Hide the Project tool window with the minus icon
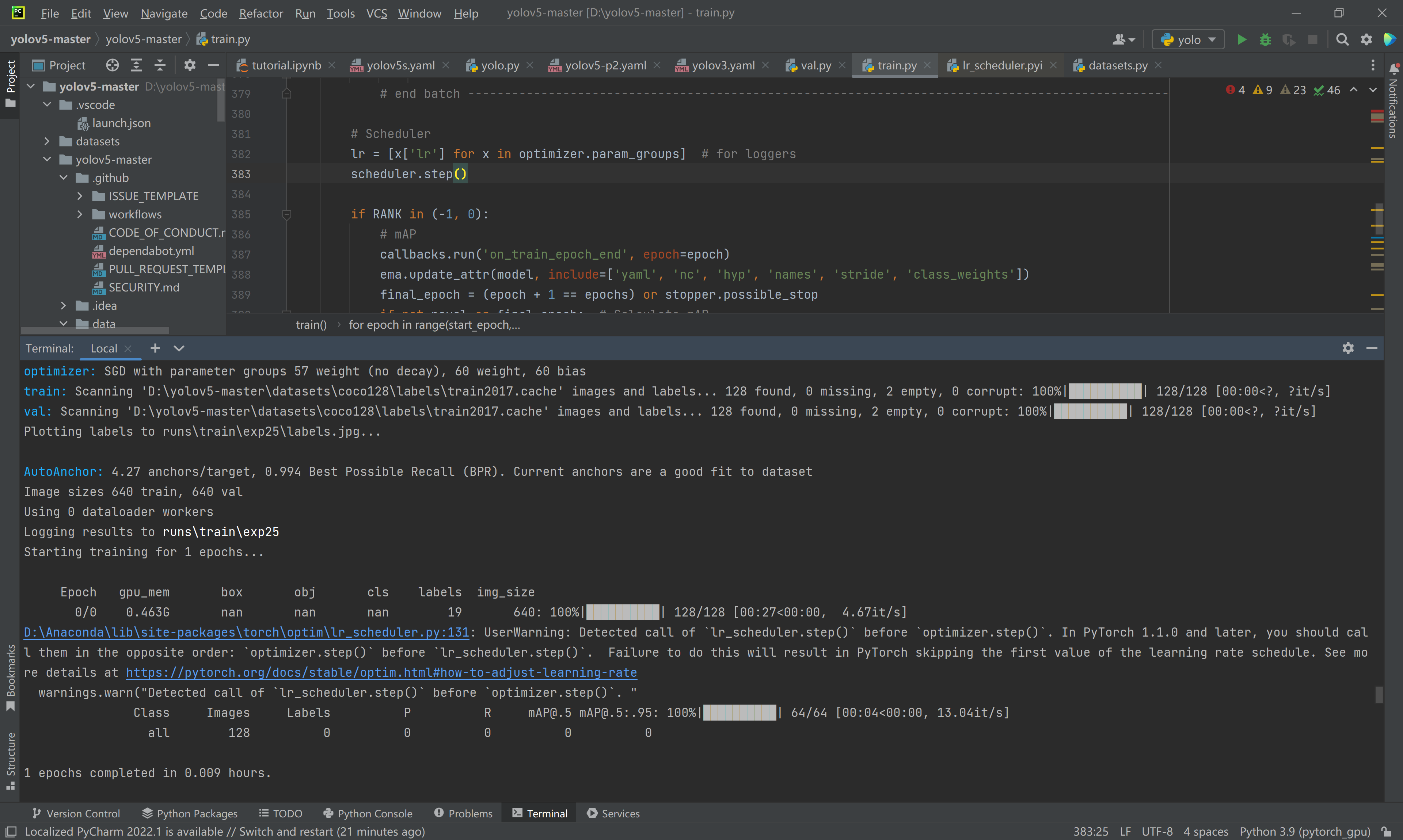1403x840 pixels. (x=213, y=65)
